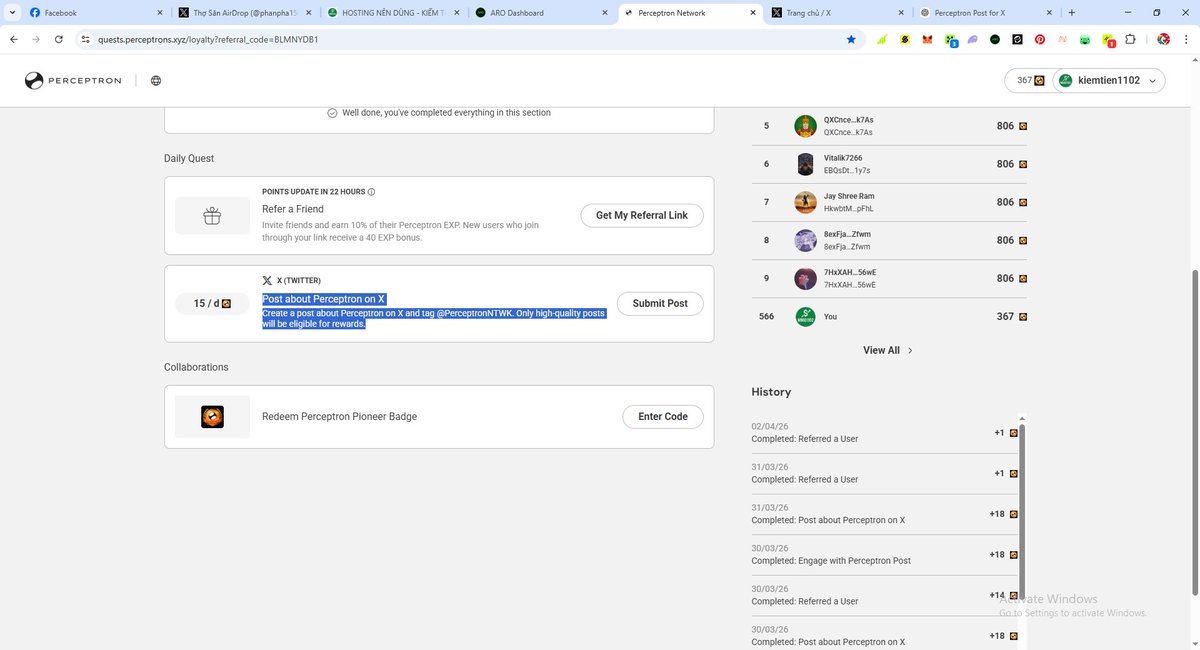Click the points update info icon
This screenshot has width=1200, height=650.
pyautogui.click(x=371, y=191)
